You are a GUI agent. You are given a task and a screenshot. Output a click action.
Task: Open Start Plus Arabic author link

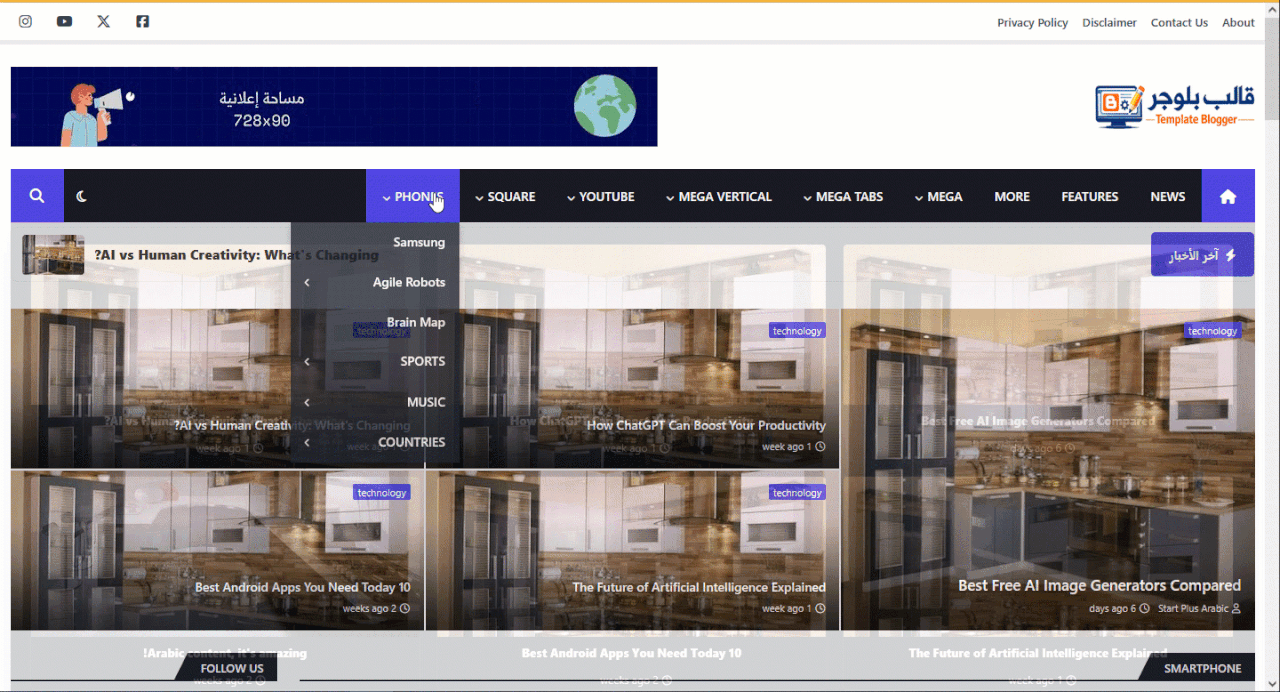pyautogui.click(x=1199, y=609)
